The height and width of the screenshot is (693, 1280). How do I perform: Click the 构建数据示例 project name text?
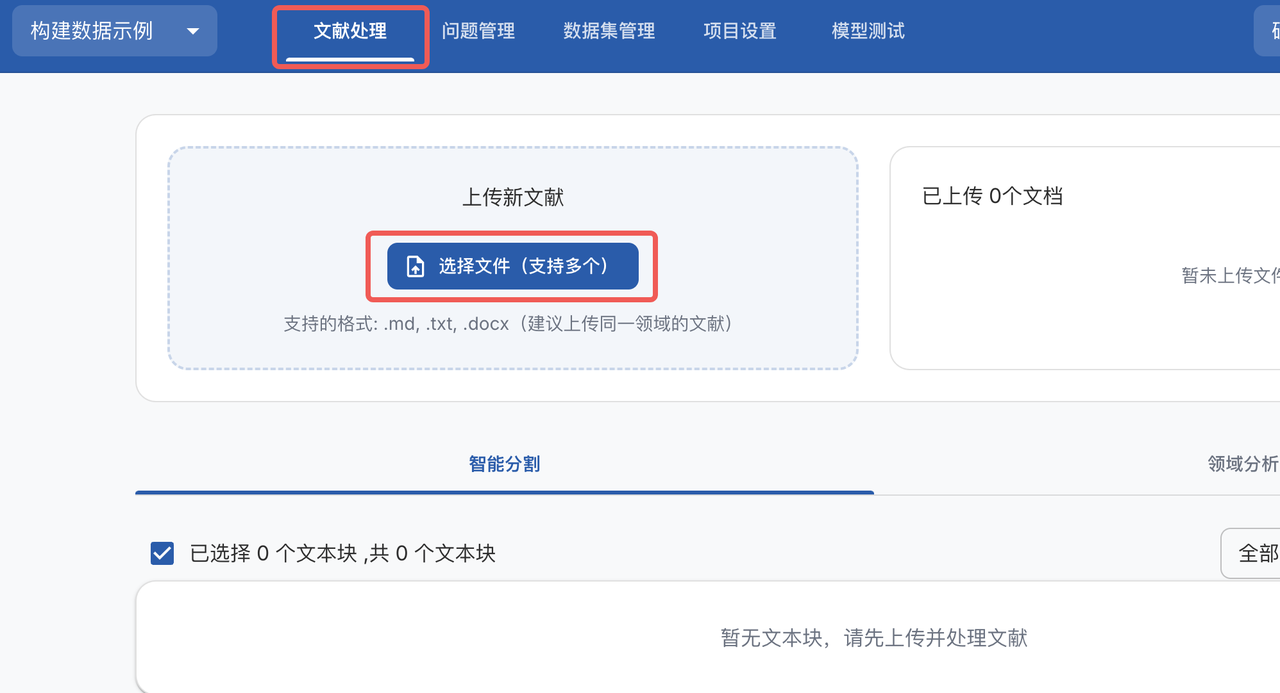[x=92, y=31]
